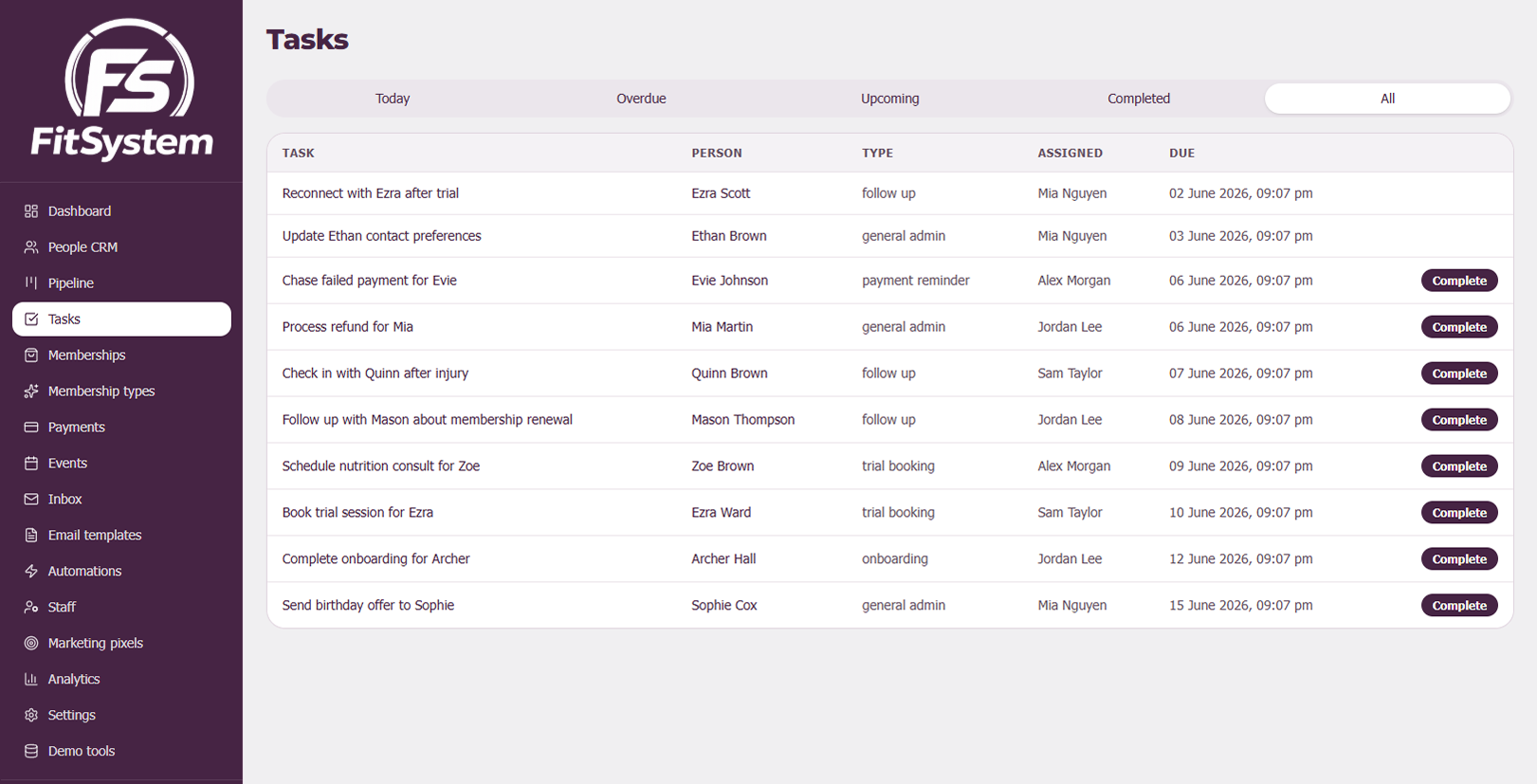Click person name 'Ethan Brown'

tap(729, 236)
